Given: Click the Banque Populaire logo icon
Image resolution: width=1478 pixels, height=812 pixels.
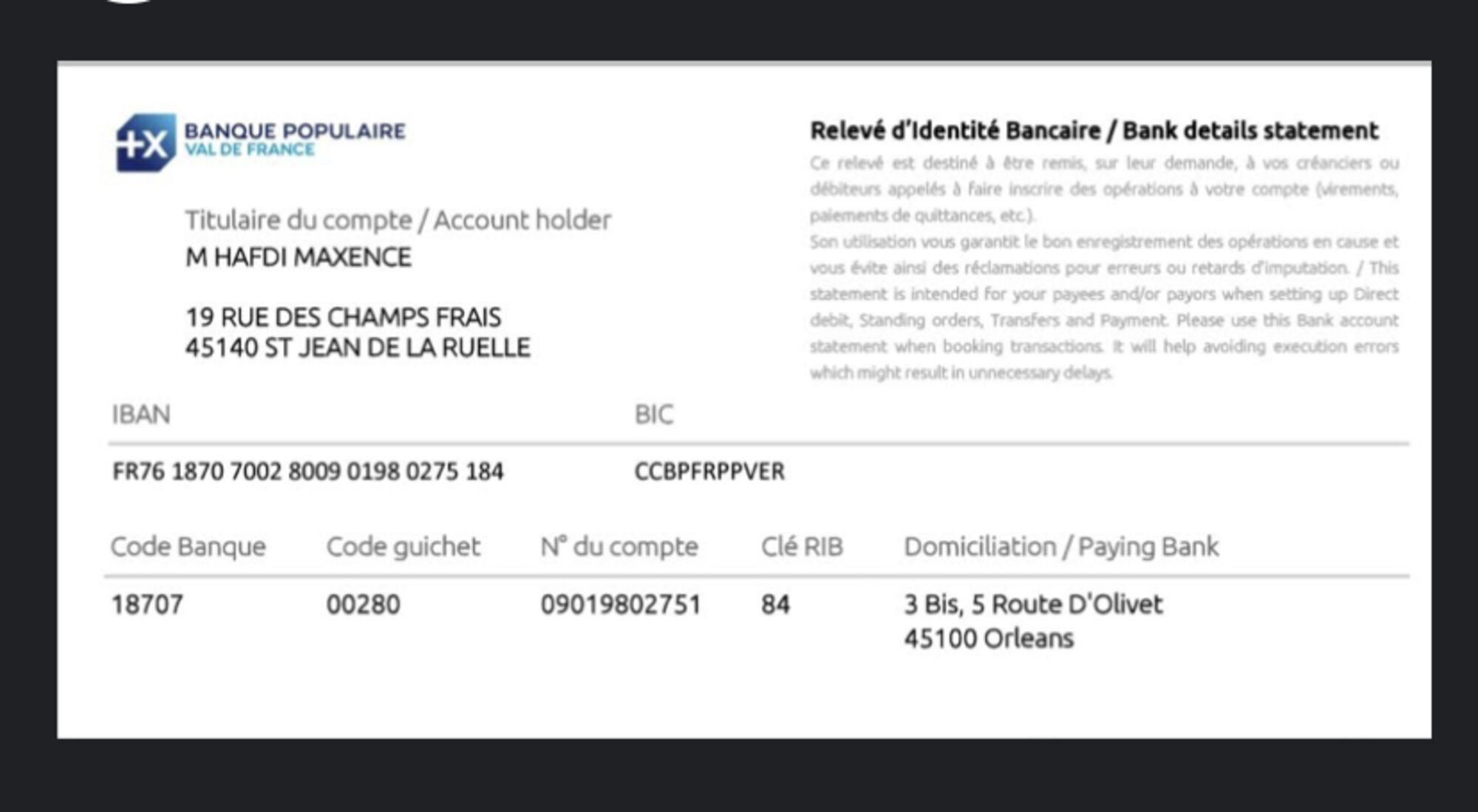Looking at the screenshot, I should (x=146, y=143).
